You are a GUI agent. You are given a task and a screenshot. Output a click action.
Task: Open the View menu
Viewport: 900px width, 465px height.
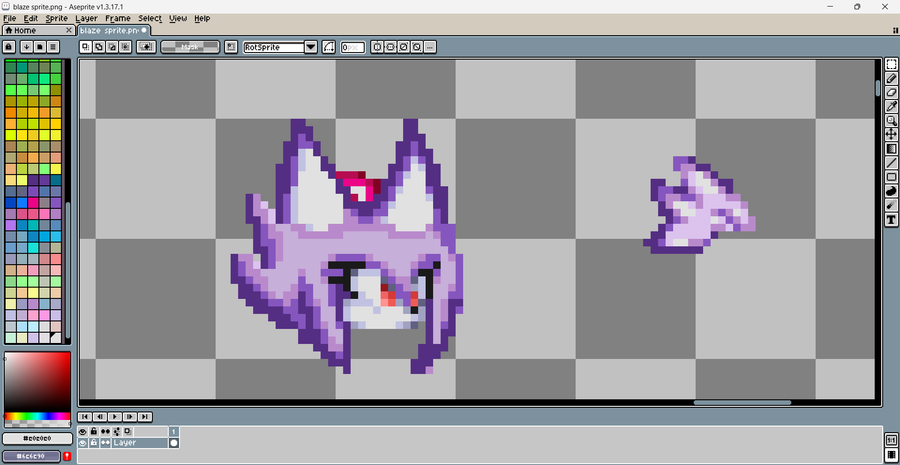(x=178, y=18)
